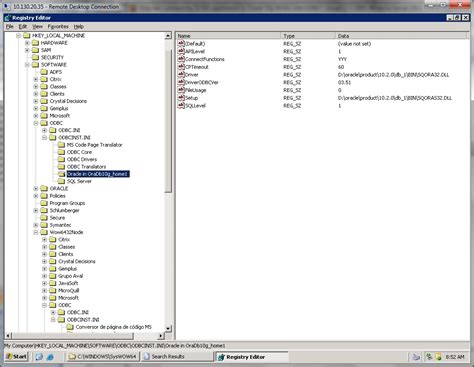Click the ODBC Translators folder icon

click(61, 167)
